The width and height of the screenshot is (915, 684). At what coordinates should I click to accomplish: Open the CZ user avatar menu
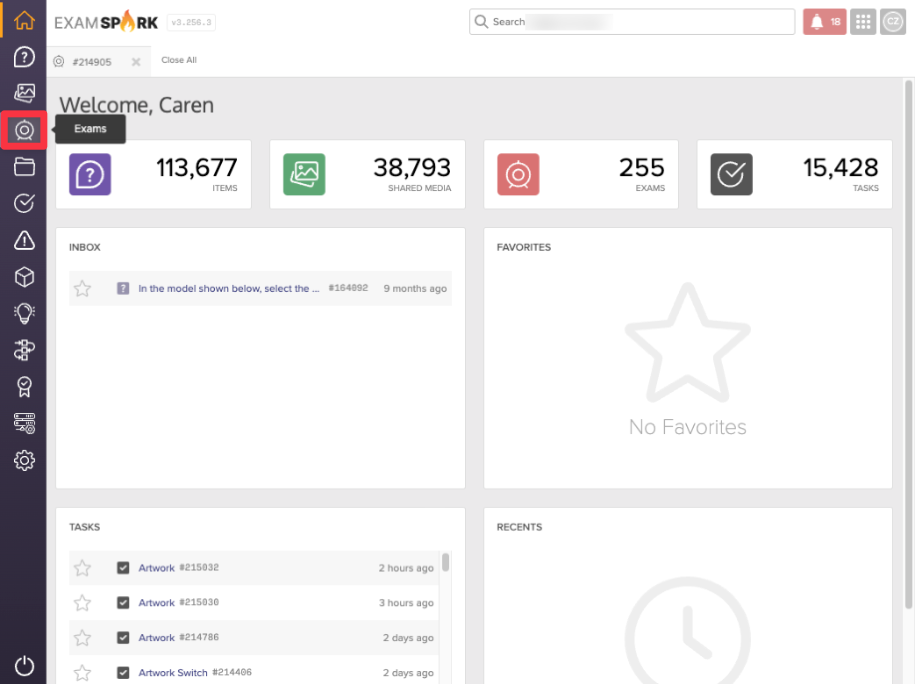coord(893,22)
